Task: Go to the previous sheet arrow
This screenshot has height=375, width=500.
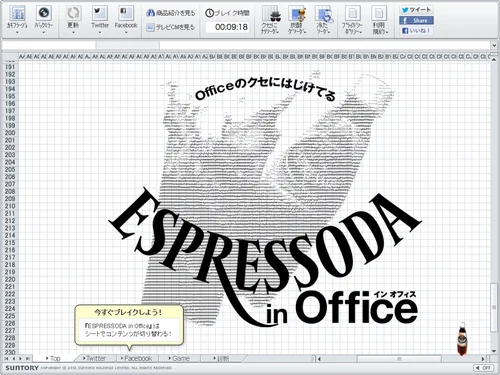Action: pos(14,358)
